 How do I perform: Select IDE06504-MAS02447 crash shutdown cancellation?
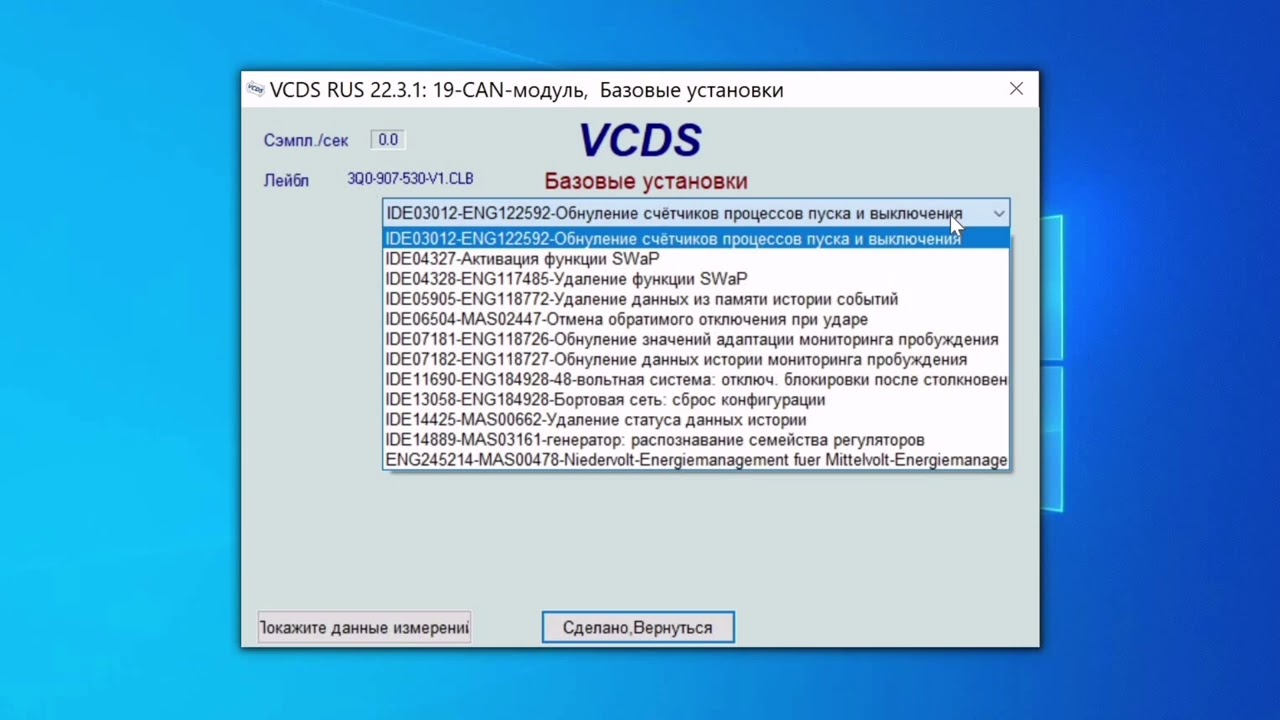(696, 319)
